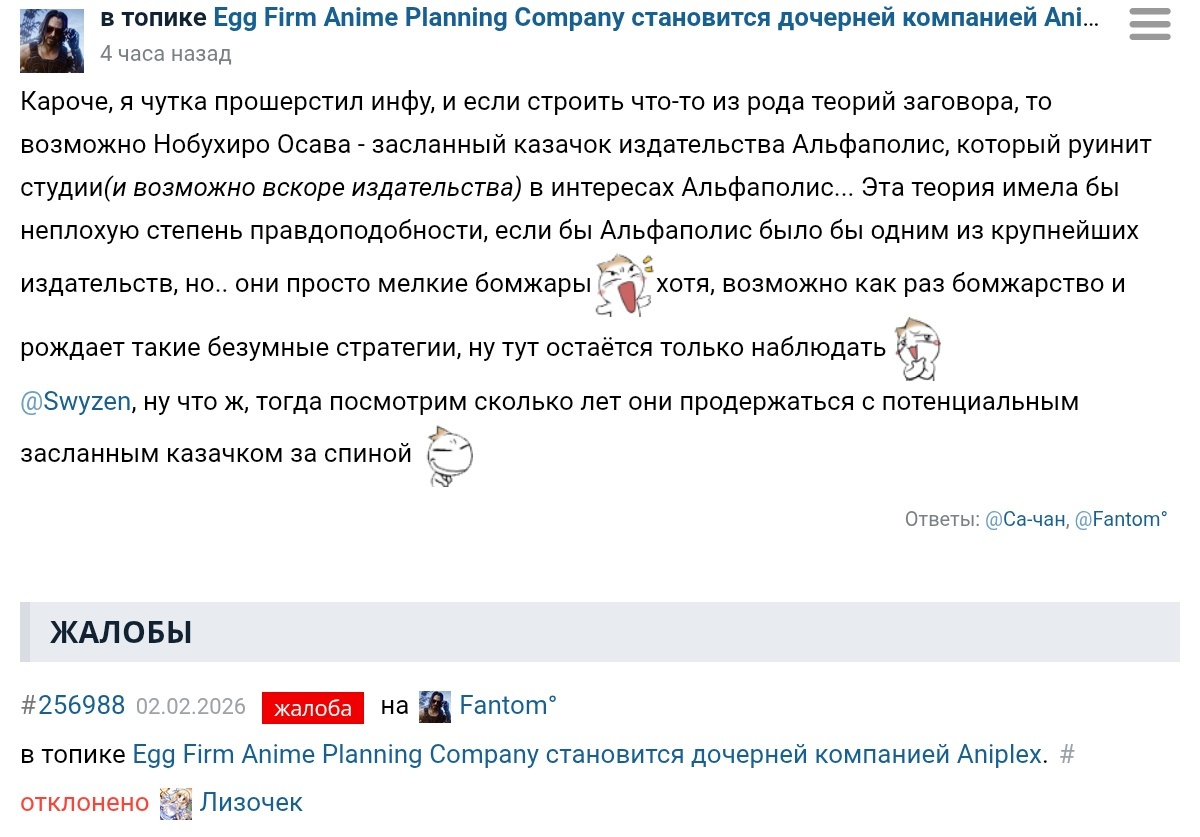
Task: Open the Egg Firm topic link in the complaint
Action: point(588,754)
